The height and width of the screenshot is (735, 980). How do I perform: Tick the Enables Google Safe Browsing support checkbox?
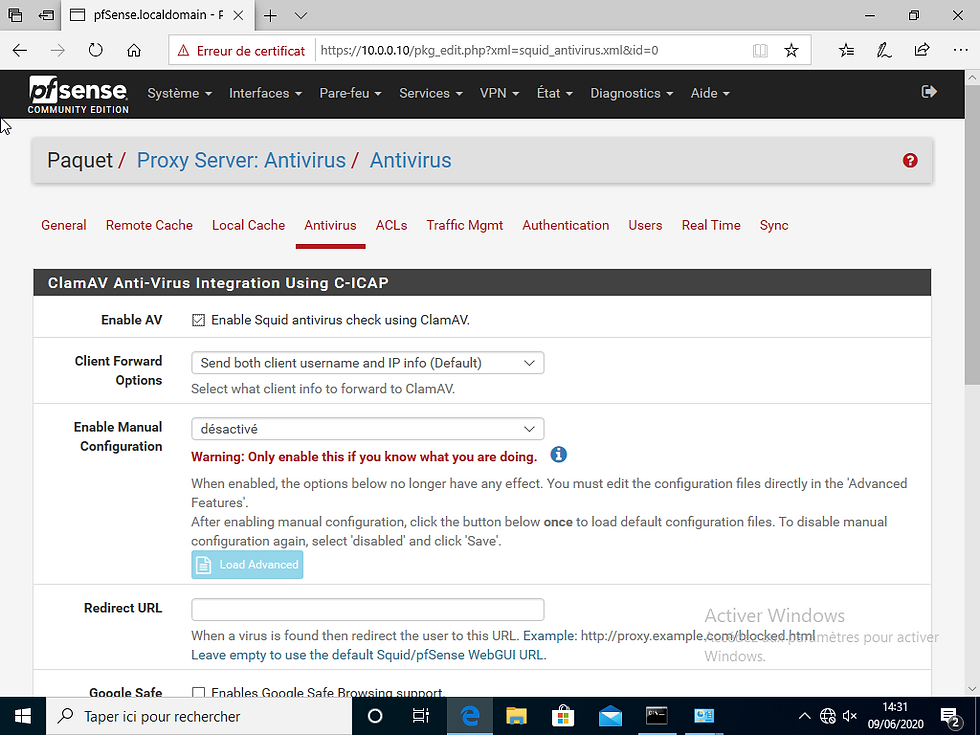(x=198, y=692)
